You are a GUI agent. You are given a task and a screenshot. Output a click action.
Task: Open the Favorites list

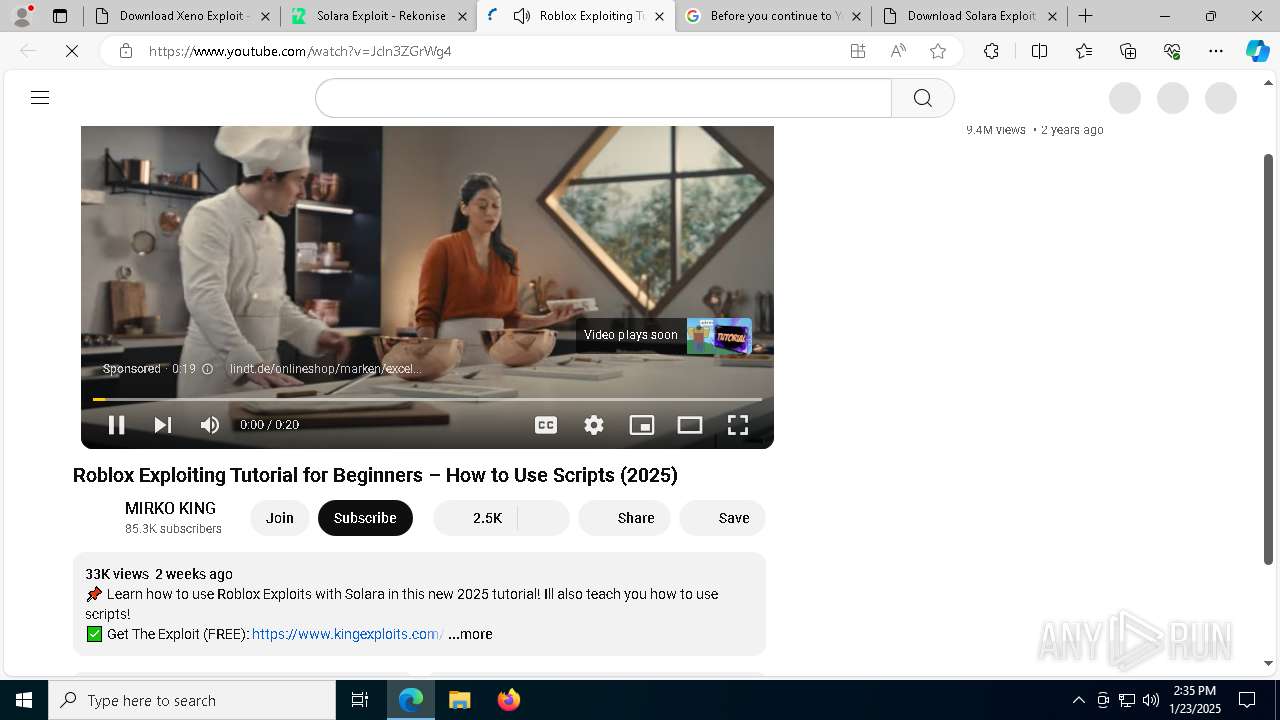1084,51
